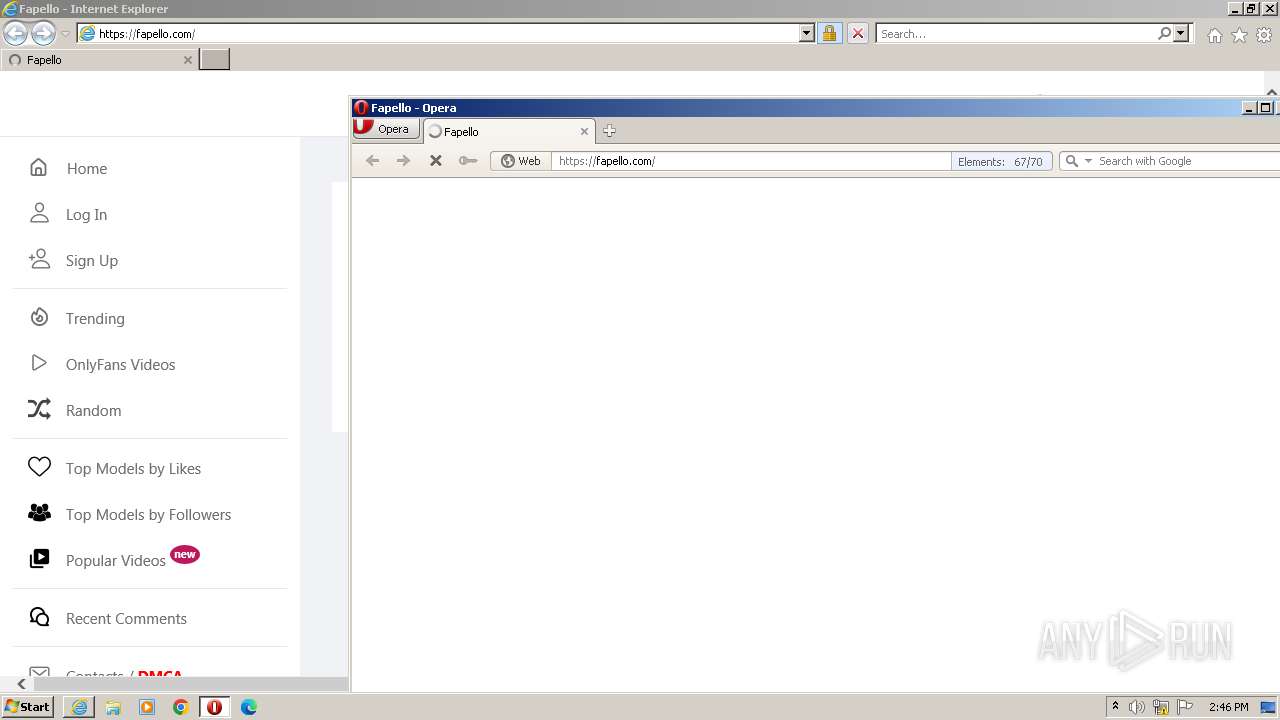Open the Recent Comments link
Screen dimensions: 1280x720
[x=126, y=618]
